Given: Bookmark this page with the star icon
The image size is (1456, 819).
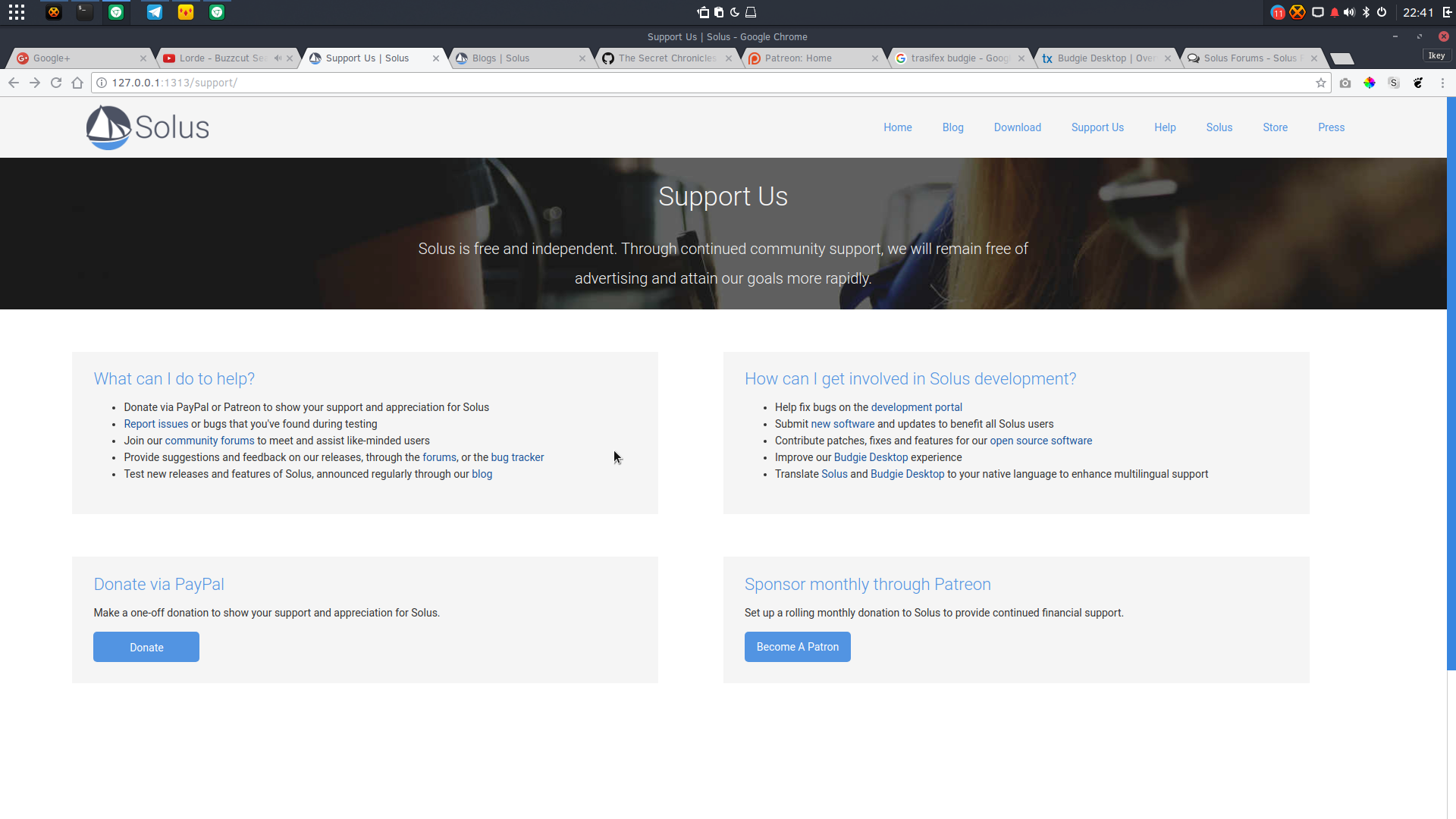Looking at the screenshot, I should point(1321,83).
